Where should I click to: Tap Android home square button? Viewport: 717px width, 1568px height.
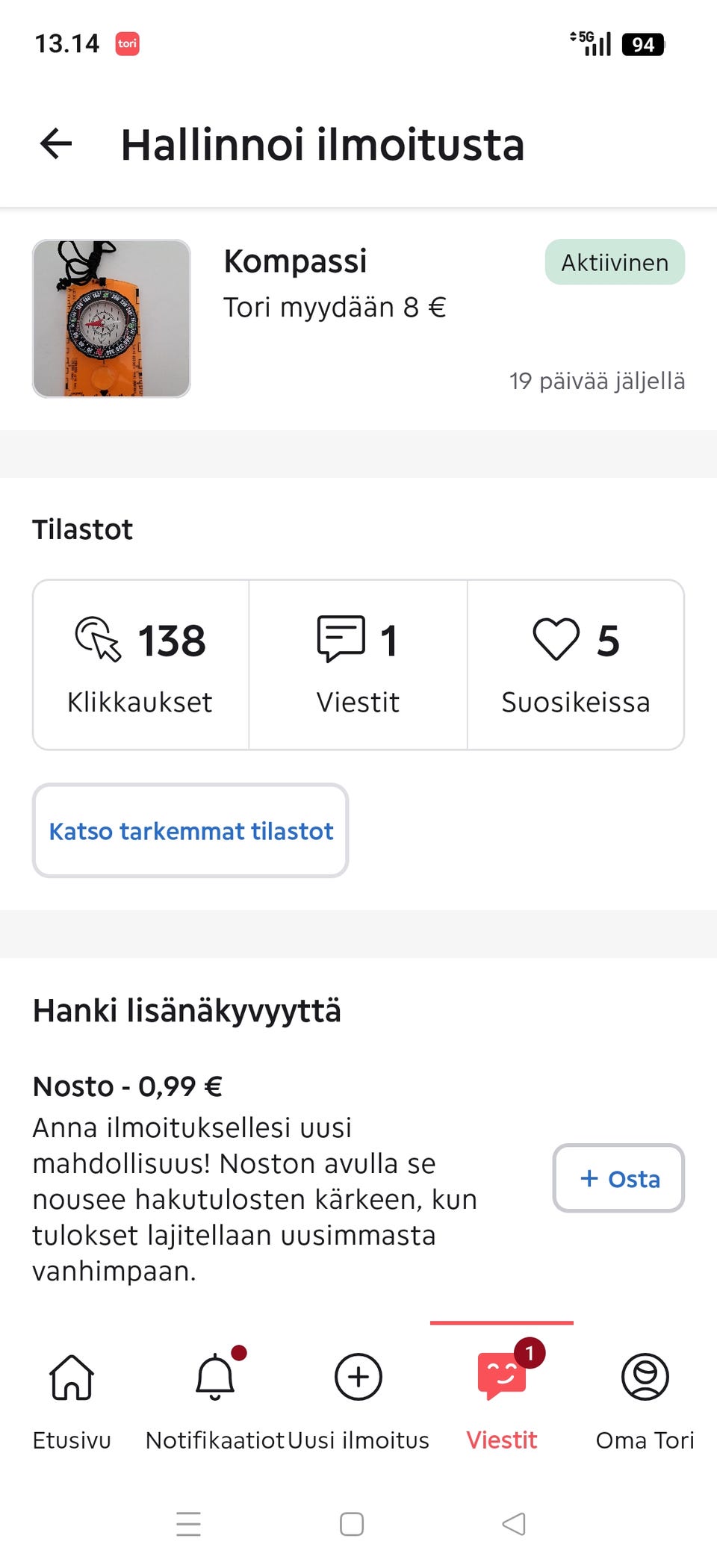[x=352, y=1524]
